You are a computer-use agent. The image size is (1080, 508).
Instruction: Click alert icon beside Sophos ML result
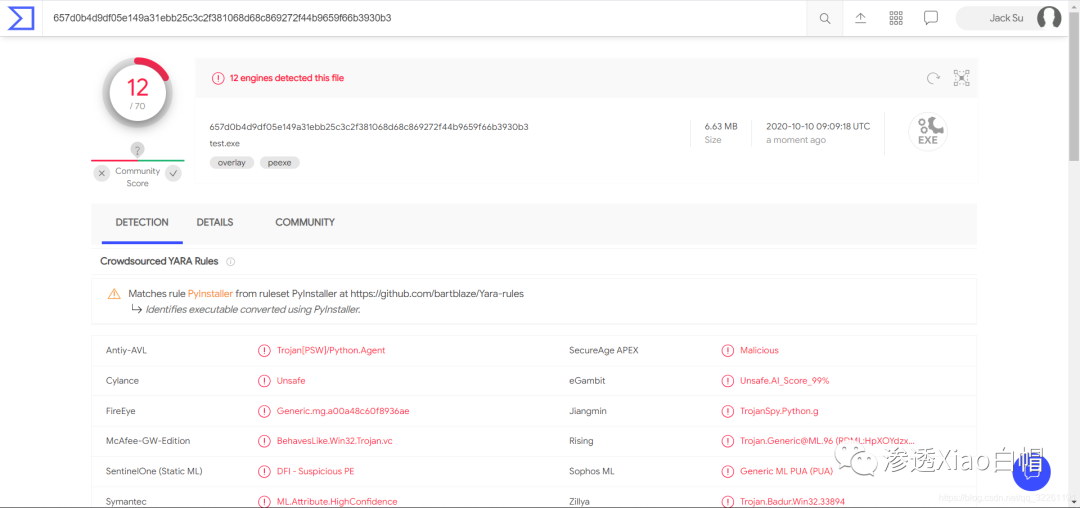pyautogui.click(x=727, y=472)
